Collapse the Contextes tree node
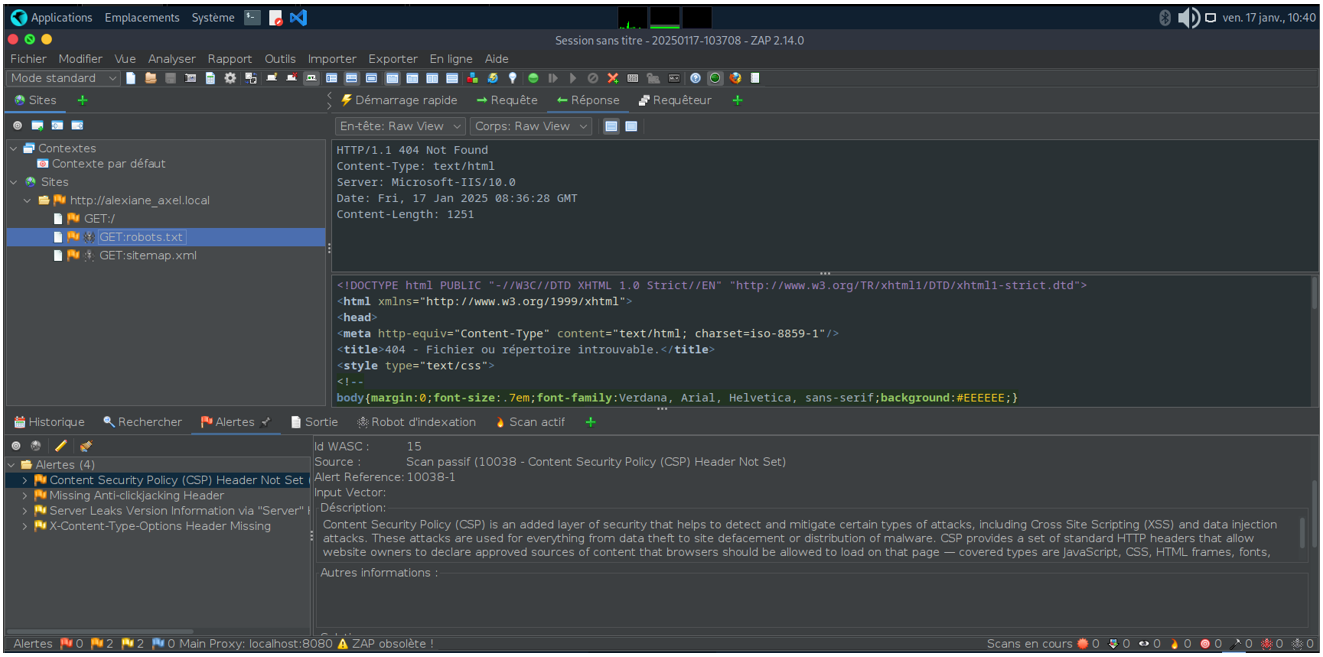The width and height of the screenshot is (1323, 657). 14,148
